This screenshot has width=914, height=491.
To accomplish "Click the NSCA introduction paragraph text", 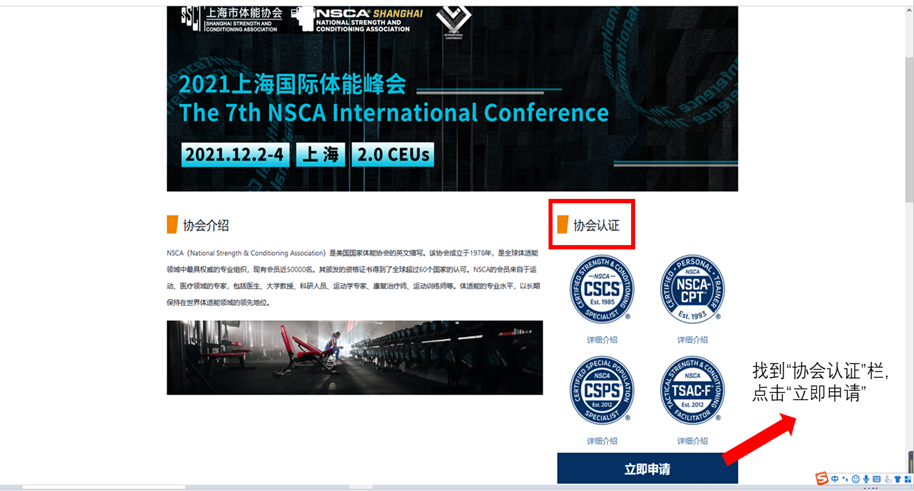I will (x=353, y=278).
